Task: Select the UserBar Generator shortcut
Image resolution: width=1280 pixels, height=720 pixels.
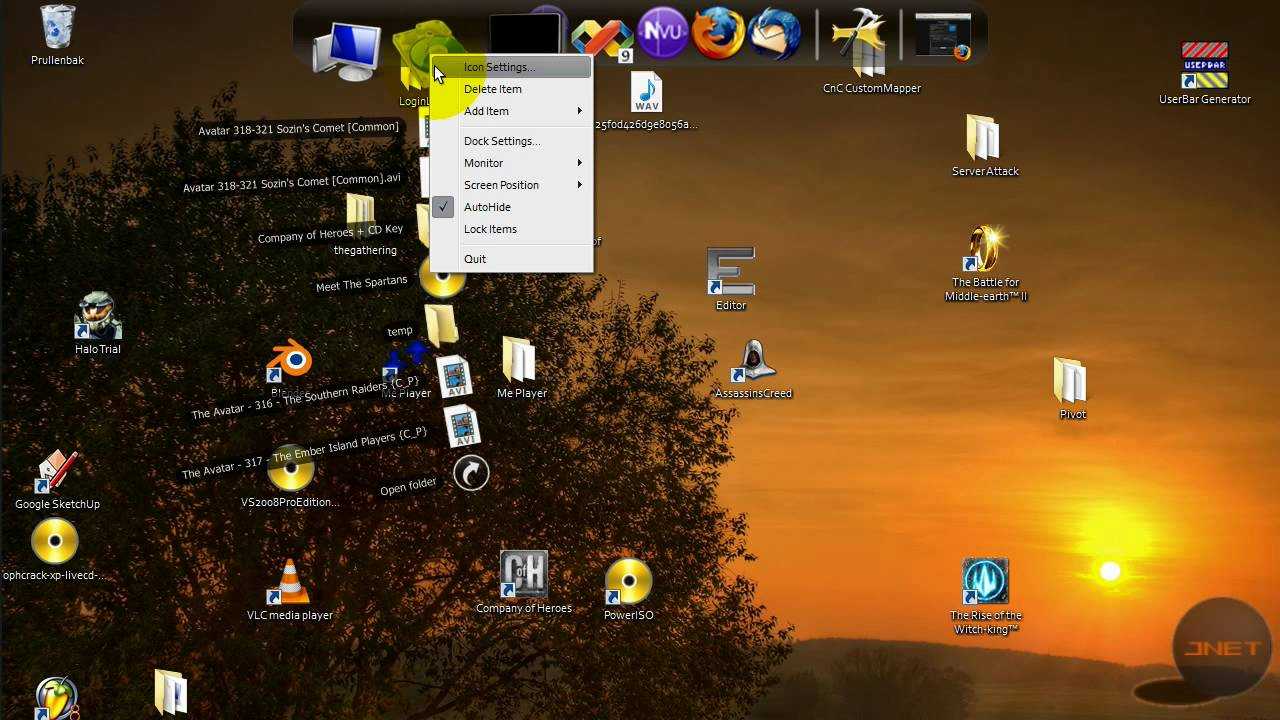Action: [x=1204, y=67]
